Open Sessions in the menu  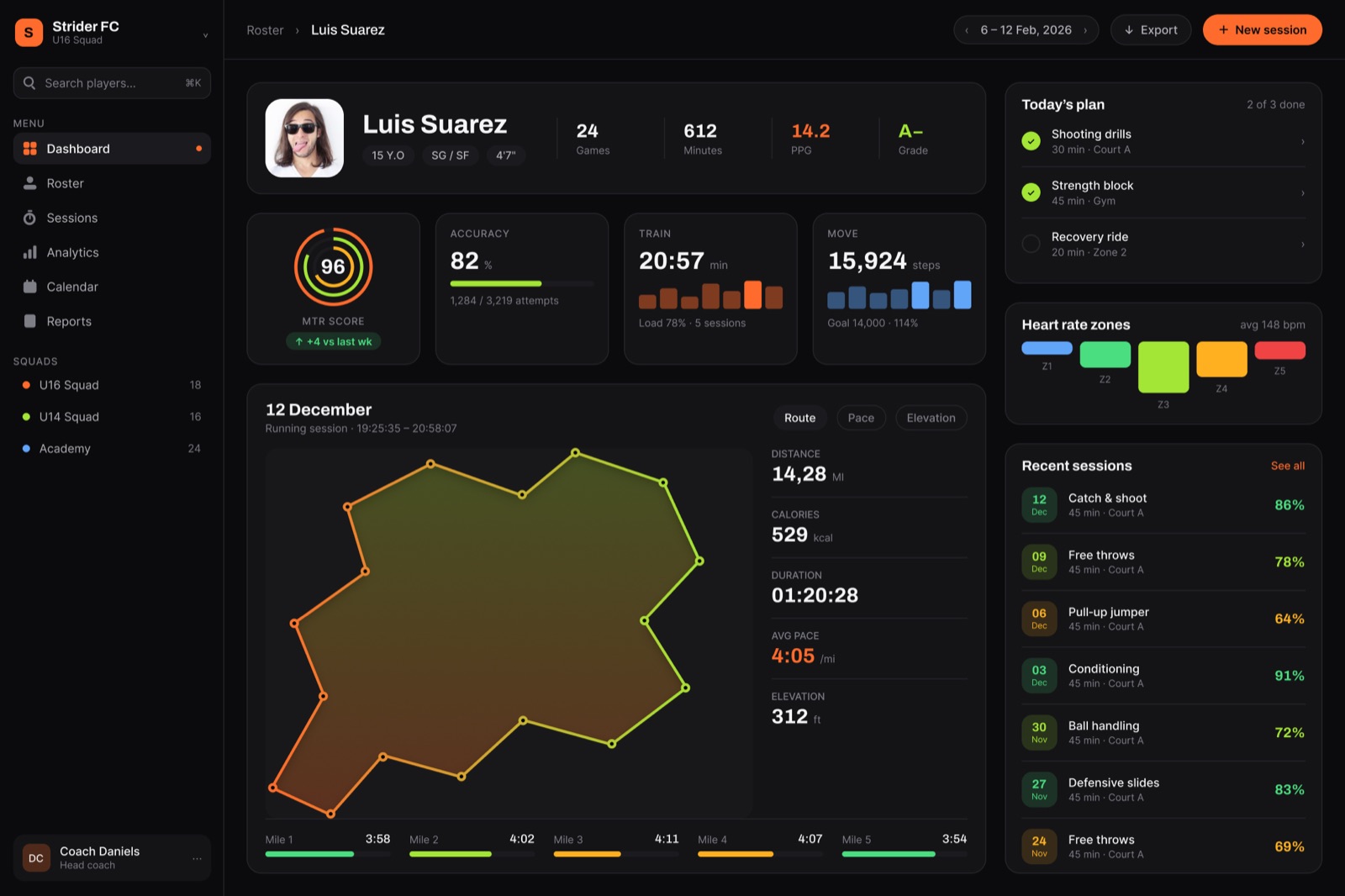[x=112, y=218]
